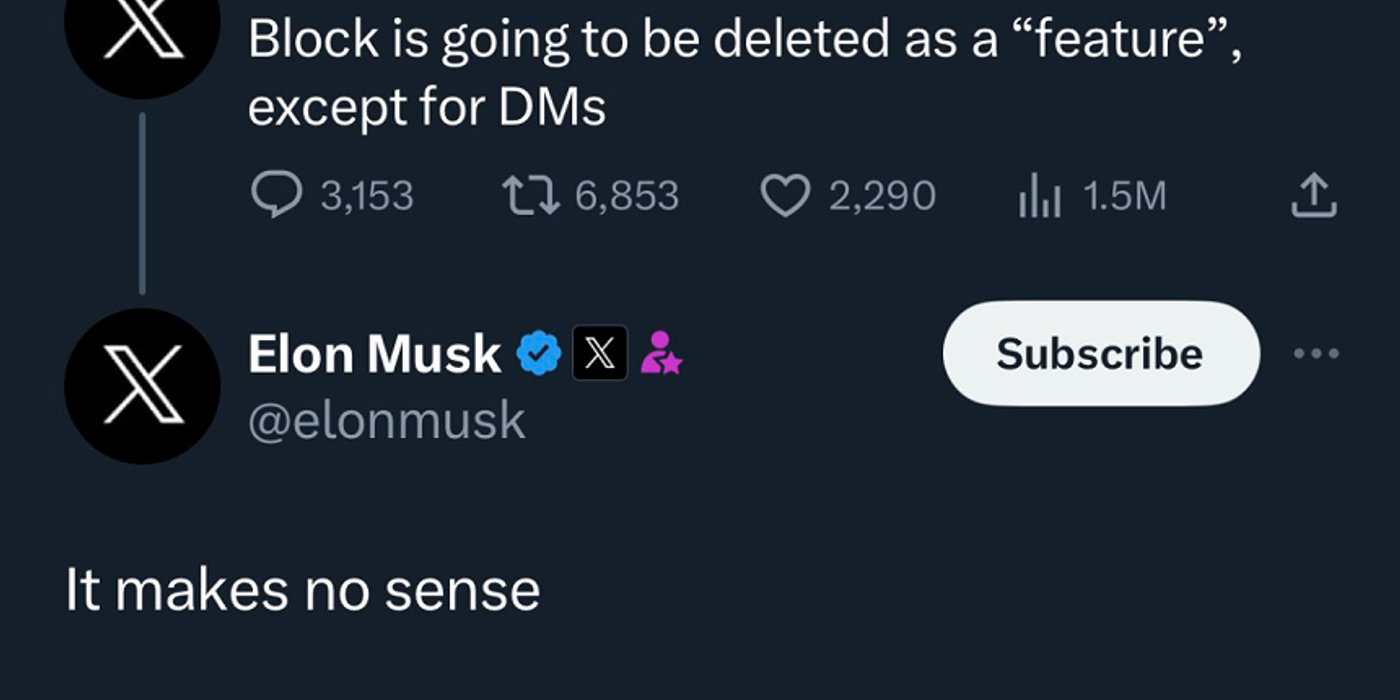Image resolution: width=1400 pixels, height=700 pixels.
Task: Select the purple subscriber star icon
Action: point(664,353)
